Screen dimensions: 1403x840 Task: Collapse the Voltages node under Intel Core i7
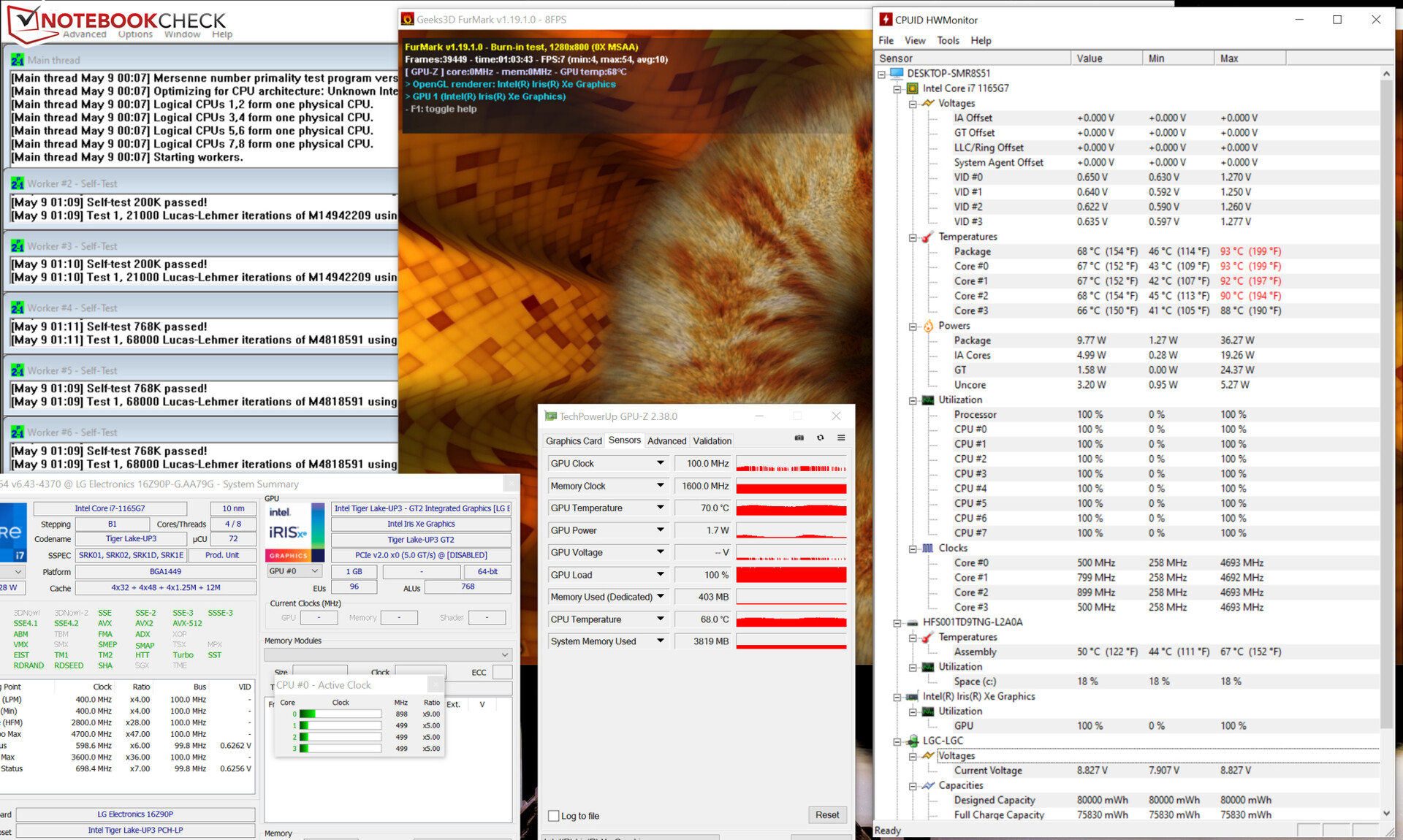click(913, 104)
